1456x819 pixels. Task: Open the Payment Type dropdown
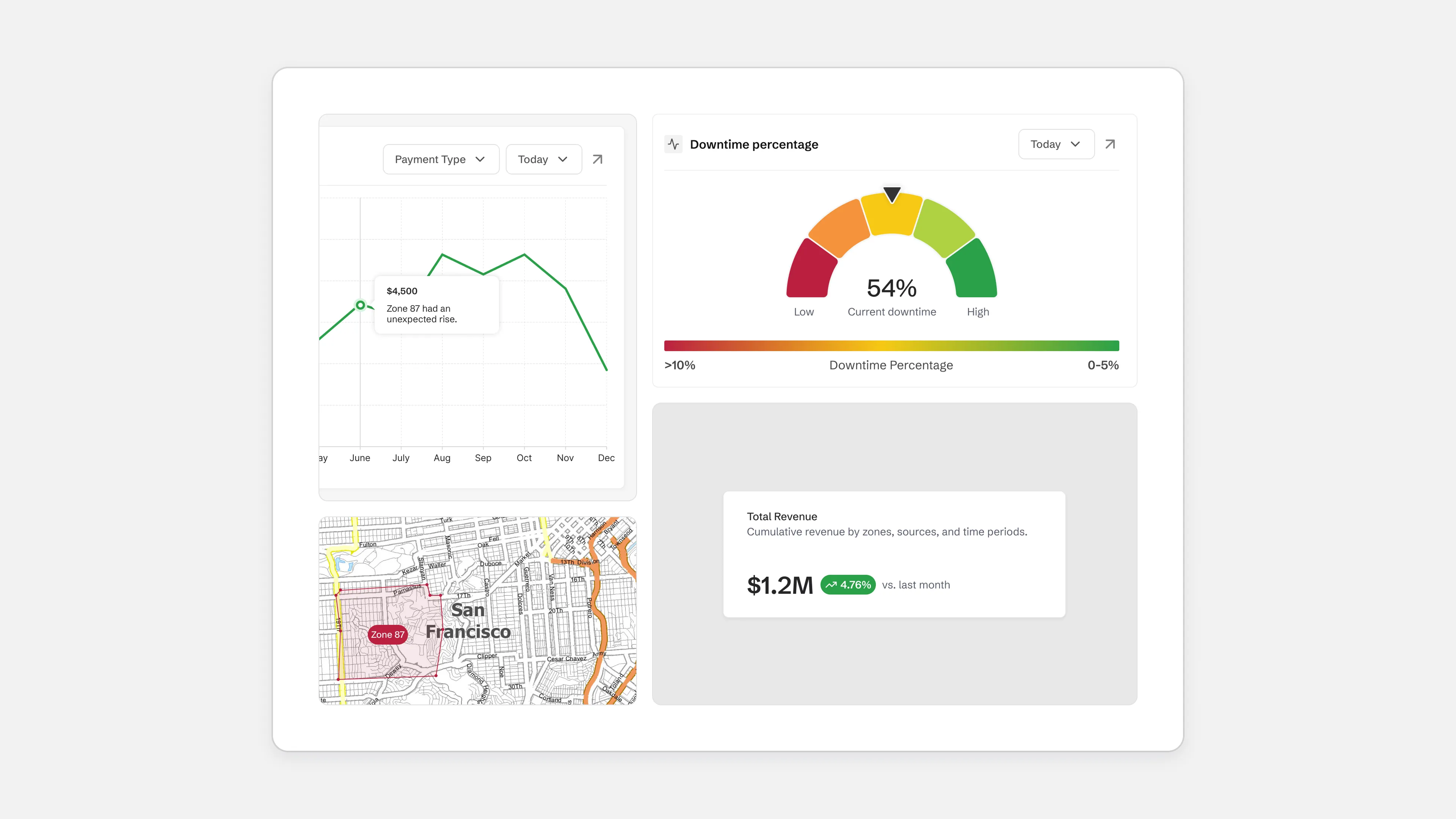tap(441, 159)
